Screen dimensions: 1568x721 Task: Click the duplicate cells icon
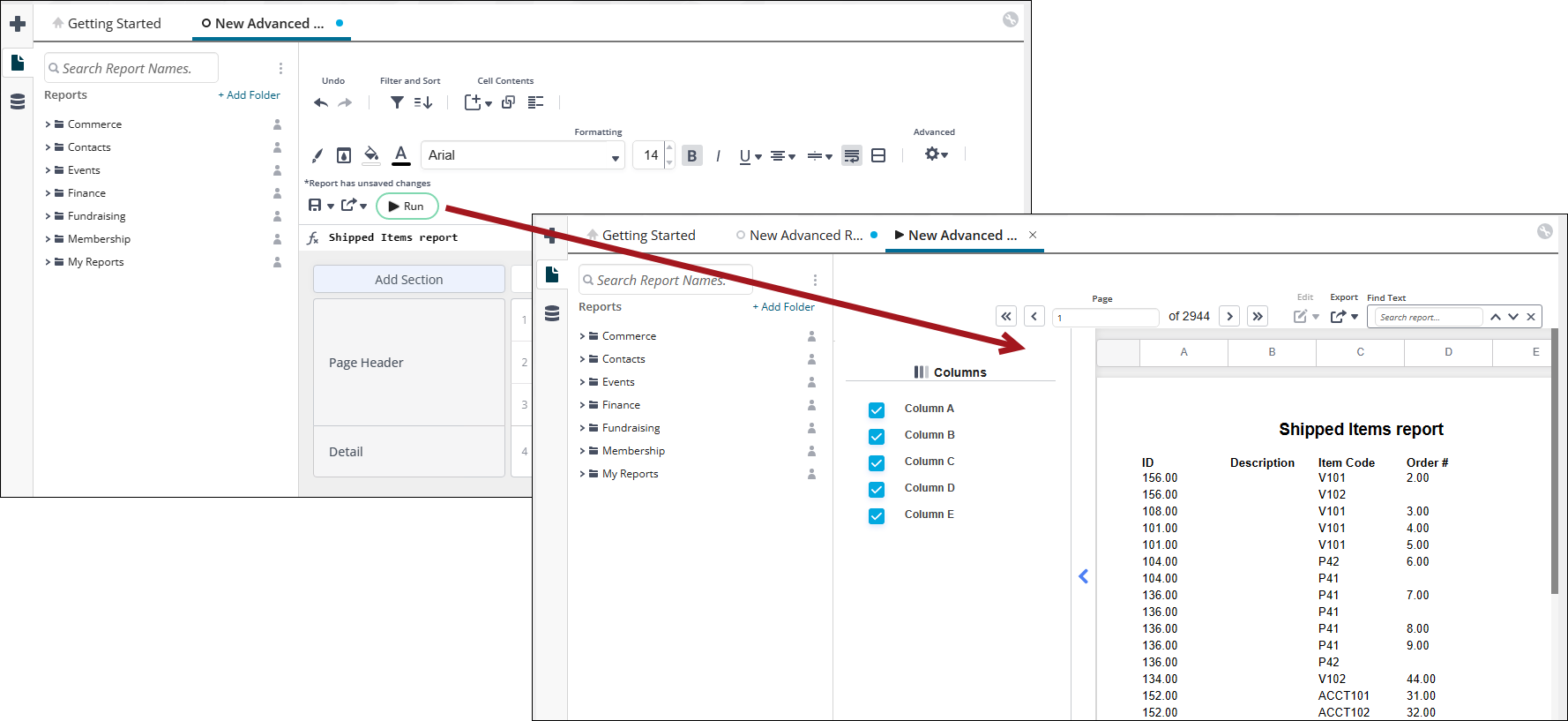click(508, 102)
